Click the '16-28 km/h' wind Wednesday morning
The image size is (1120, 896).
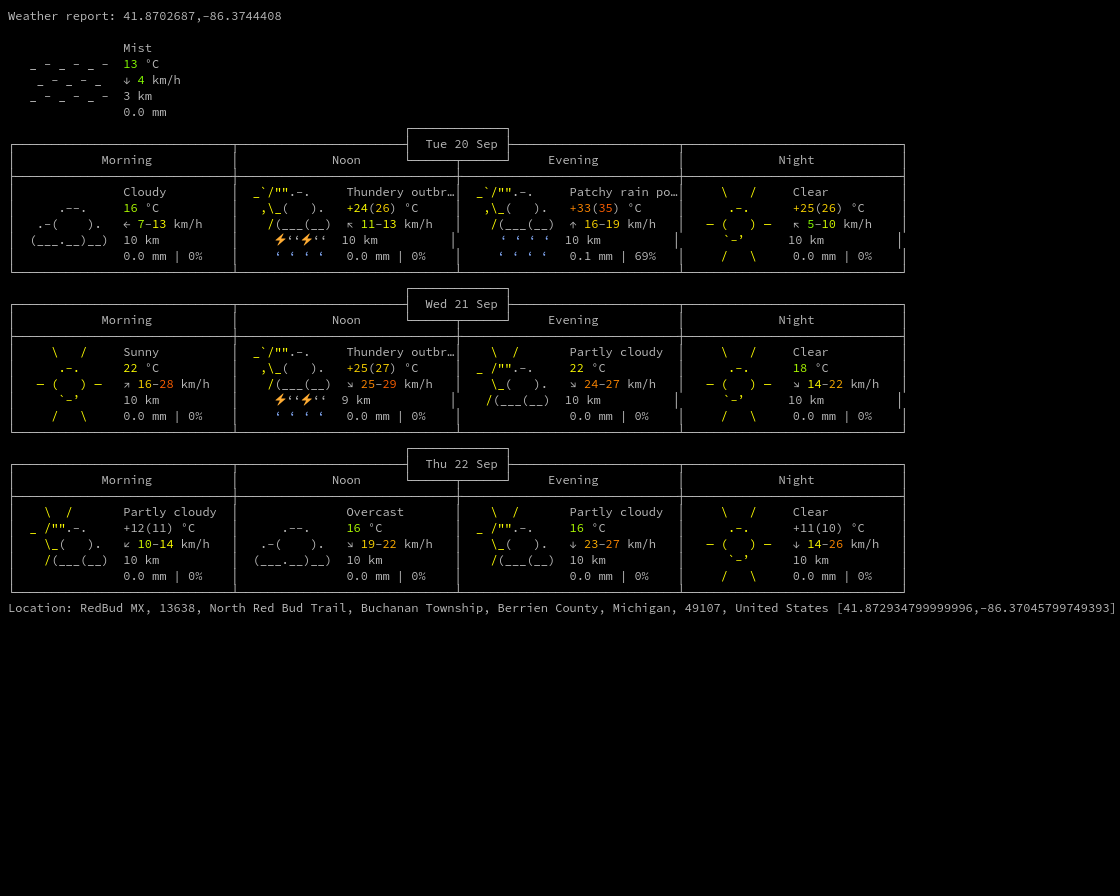tap(166, 384)
